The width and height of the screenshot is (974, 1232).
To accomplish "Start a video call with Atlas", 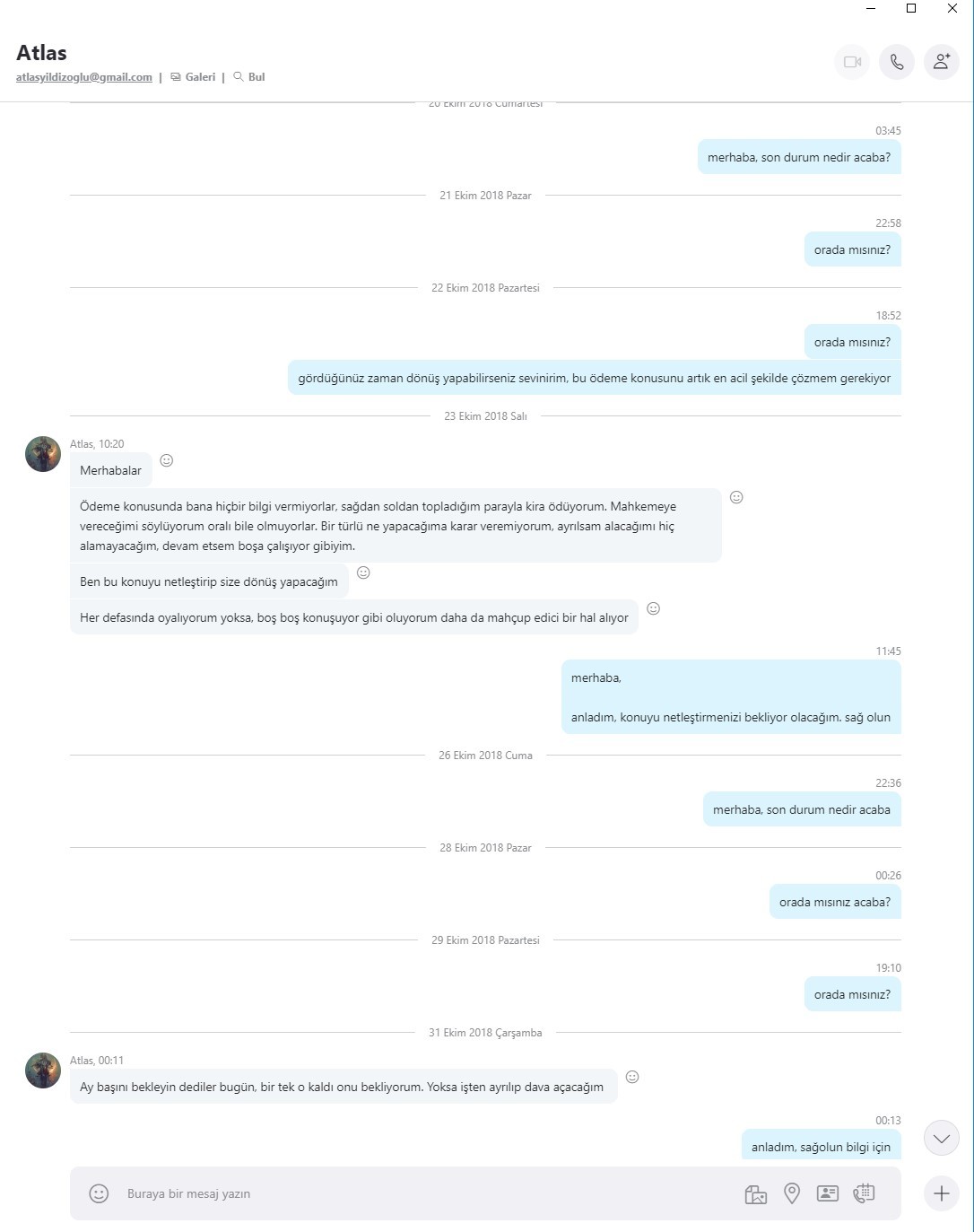I will pos(852,62).
